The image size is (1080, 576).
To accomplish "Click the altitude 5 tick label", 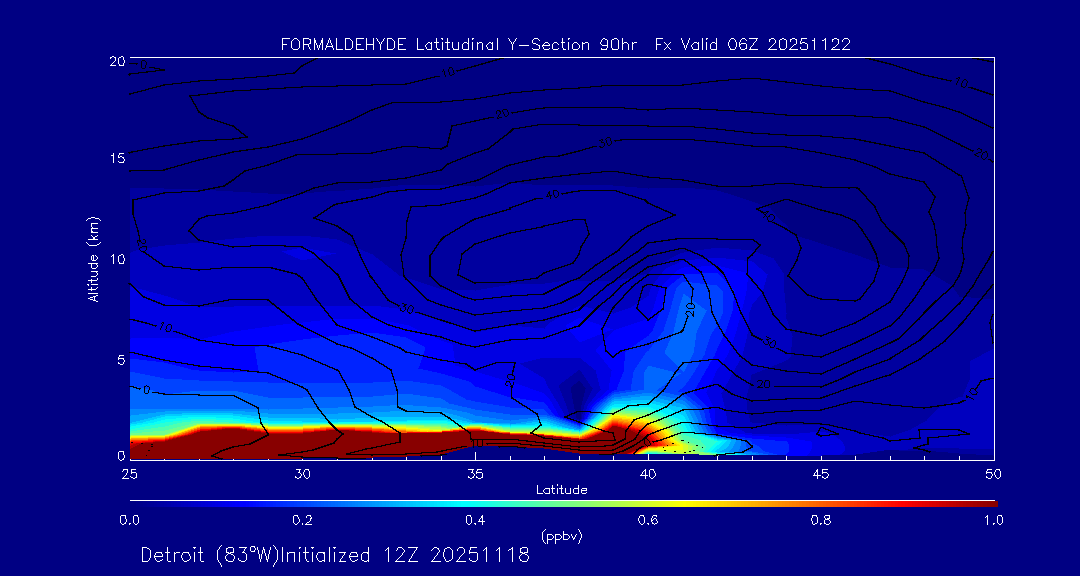I will click(119, 358).
